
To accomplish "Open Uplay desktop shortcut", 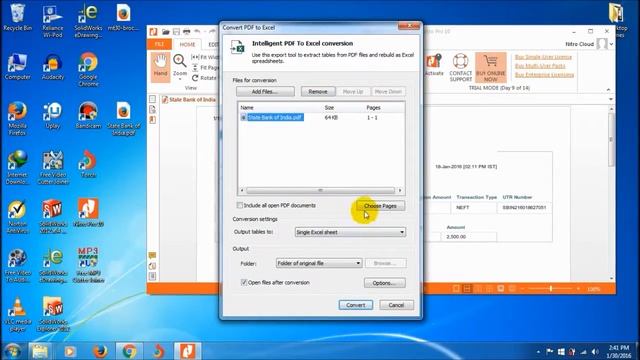I will coord(53,116).
